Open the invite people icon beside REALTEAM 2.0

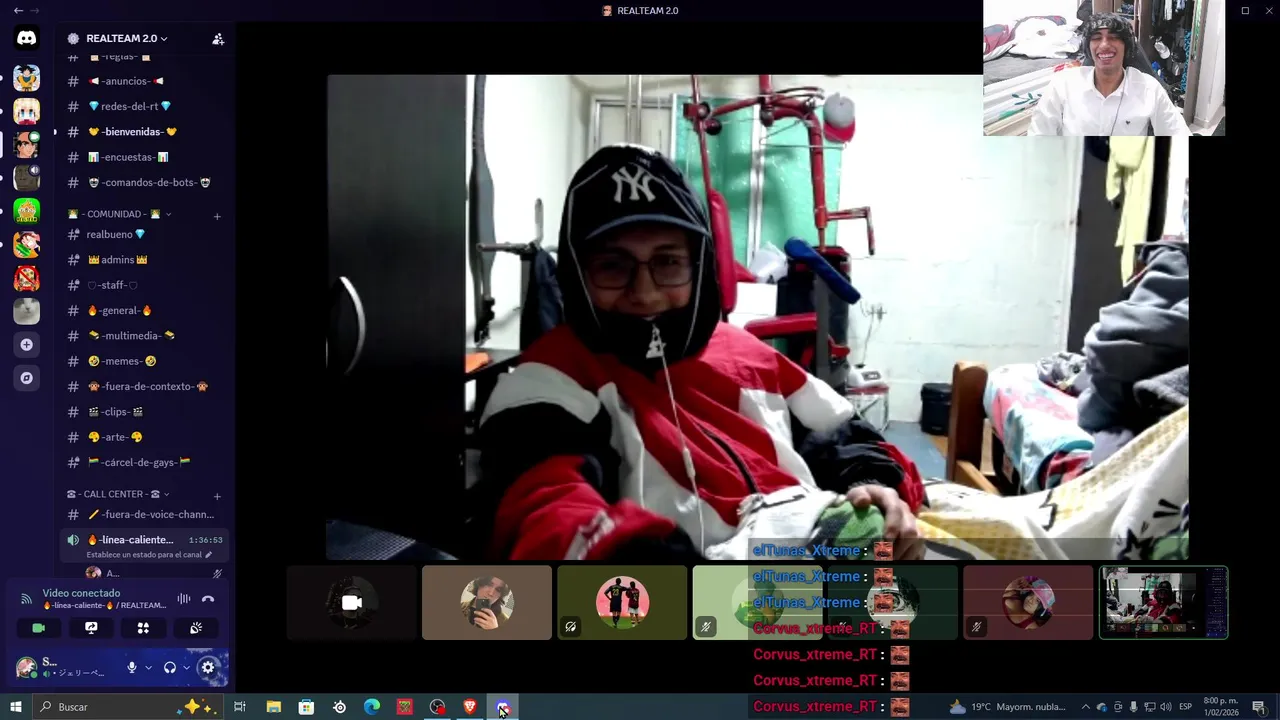[x=218, y=39]
